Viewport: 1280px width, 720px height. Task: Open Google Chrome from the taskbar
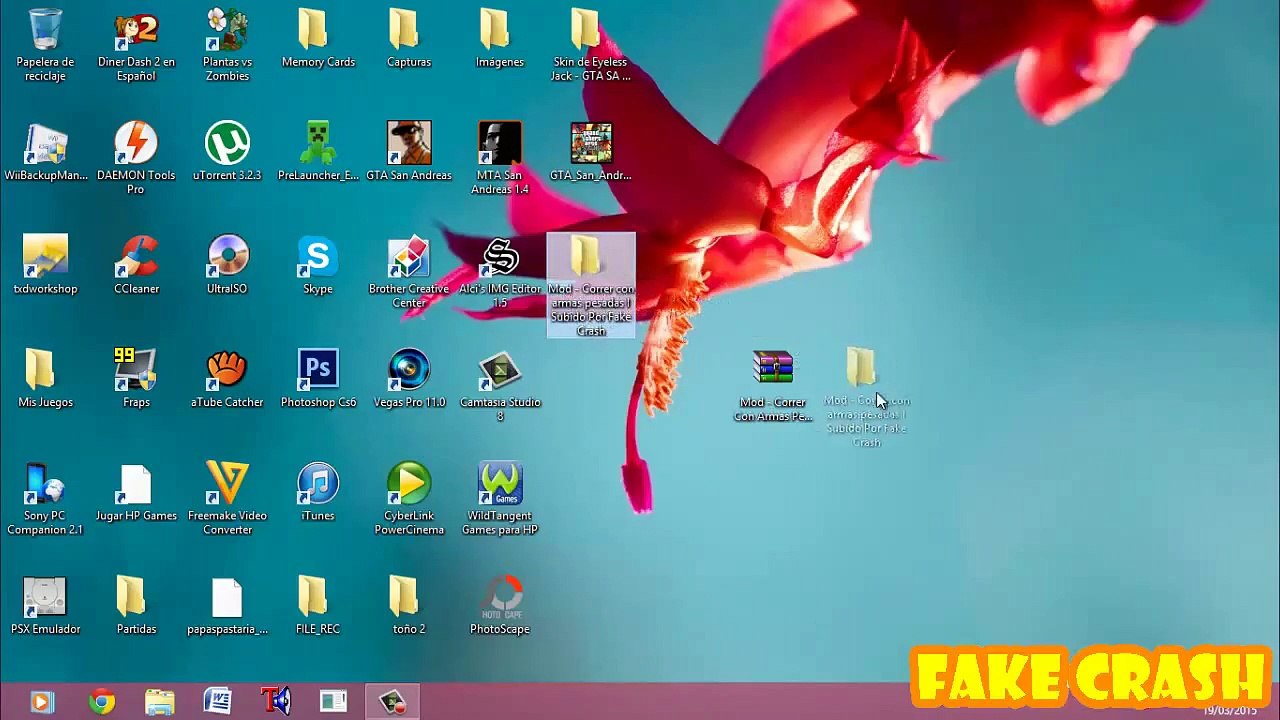coord(101,702)
